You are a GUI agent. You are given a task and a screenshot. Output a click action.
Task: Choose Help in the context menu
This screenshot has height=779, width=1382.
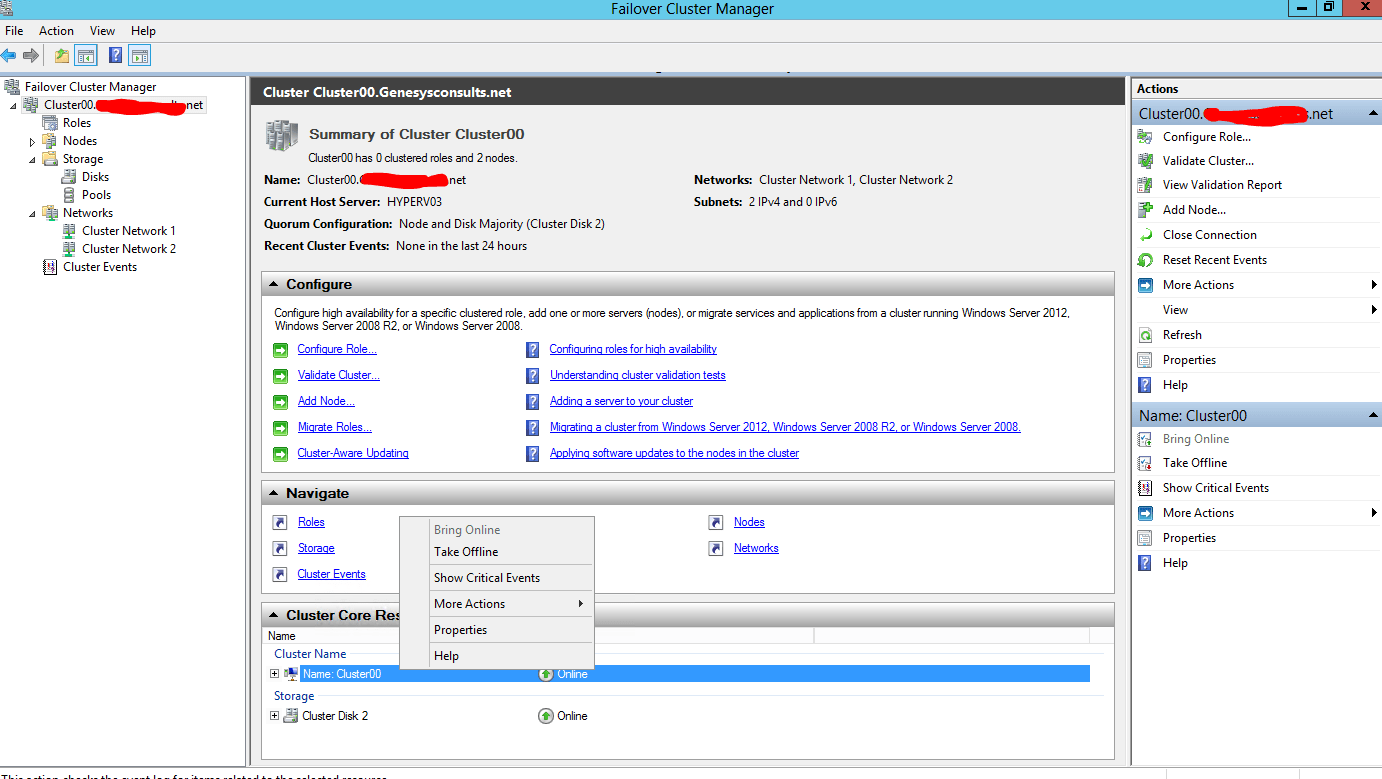496,656
